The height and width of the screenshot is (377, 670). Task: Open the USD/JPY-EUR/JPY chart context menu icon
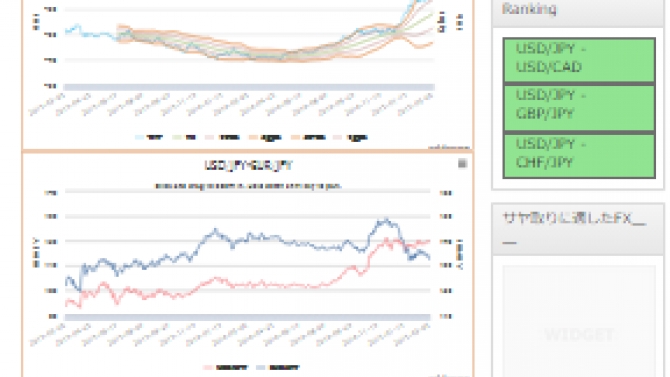pyautogui.click(x=462, y=163)
